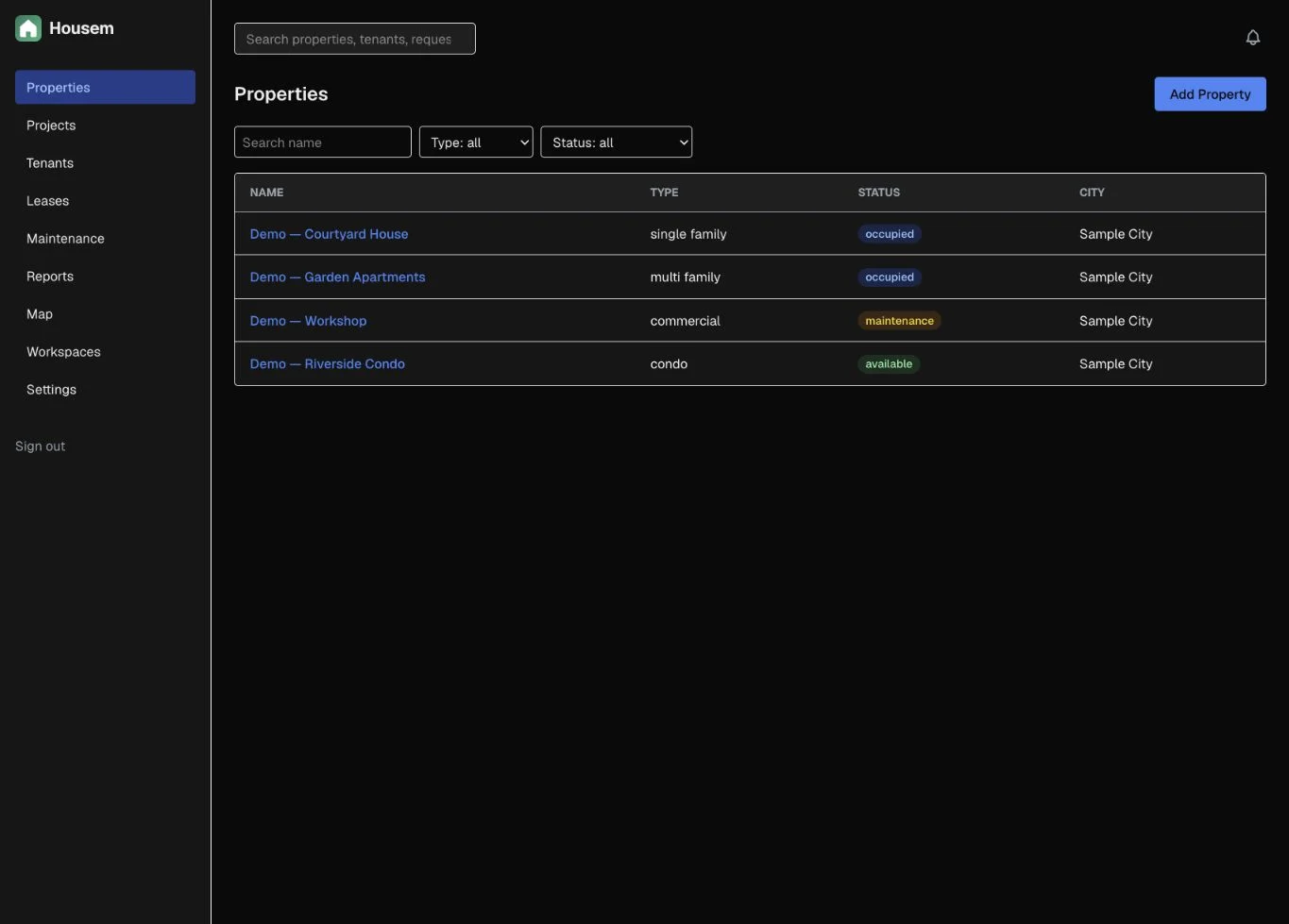Focus the Search name field
This screenshot has height=924, width=1289.
point(323,143)
